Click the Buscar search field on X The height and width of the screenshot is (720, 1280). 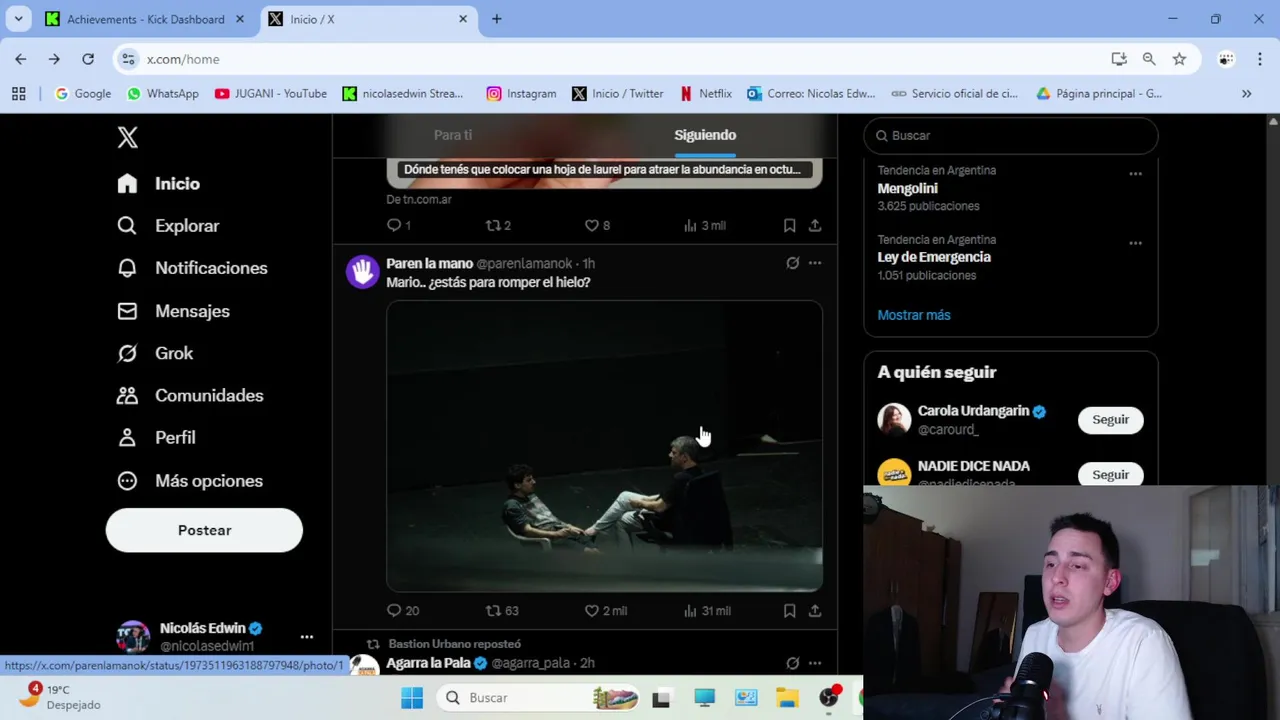tap(1011, 136)
